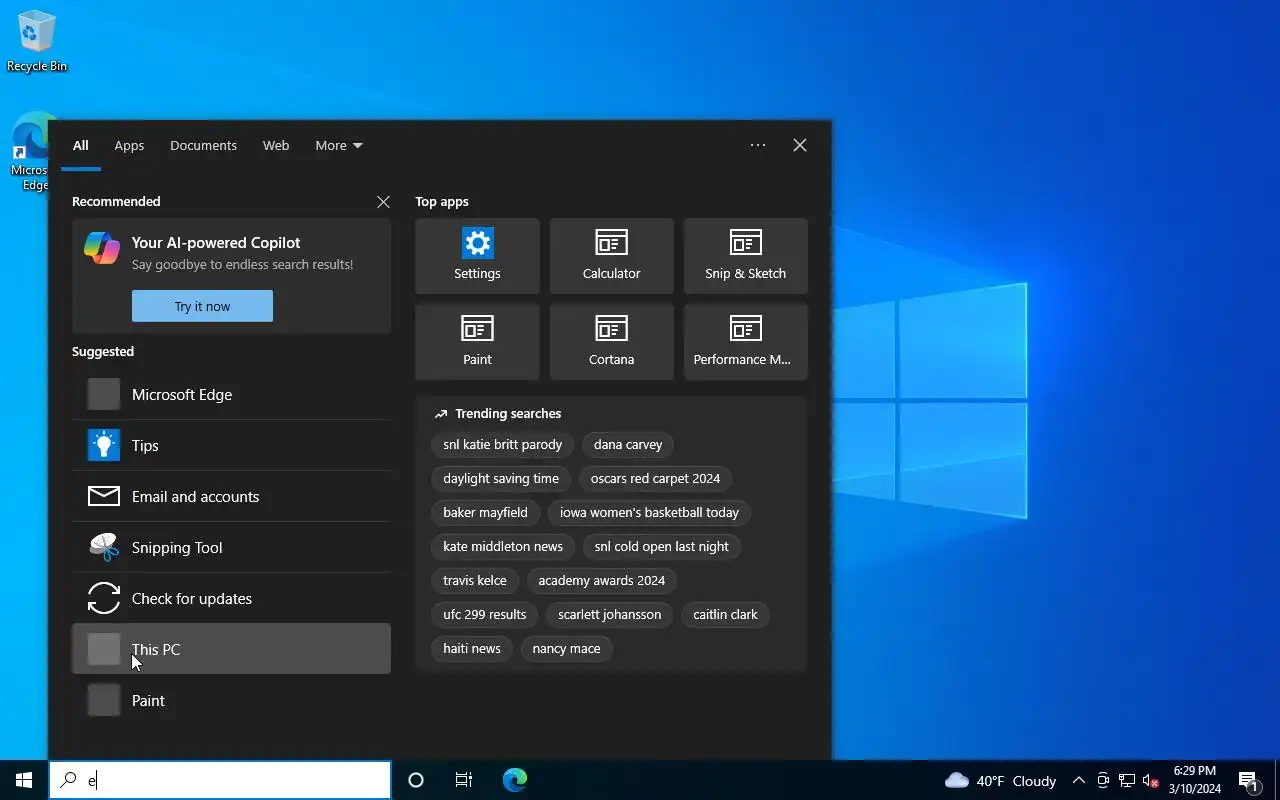Select Check for updates suggestion
The height and width of the screenshot is (800, 1280).
pyautogui.click(x=231, y=598)
